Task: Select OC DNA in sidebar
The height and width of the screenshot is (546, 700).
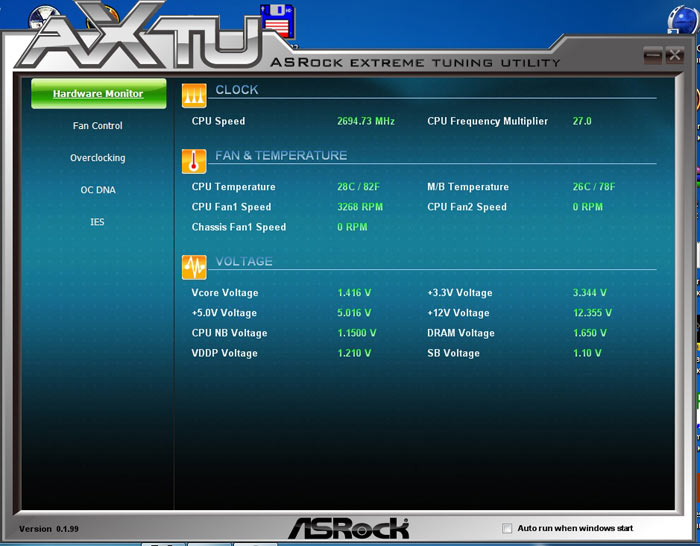Action: click(98, 190)
